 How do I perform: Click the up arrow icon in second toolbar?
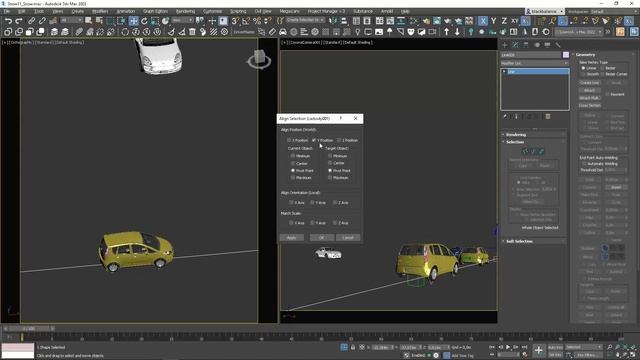point(447,31)
